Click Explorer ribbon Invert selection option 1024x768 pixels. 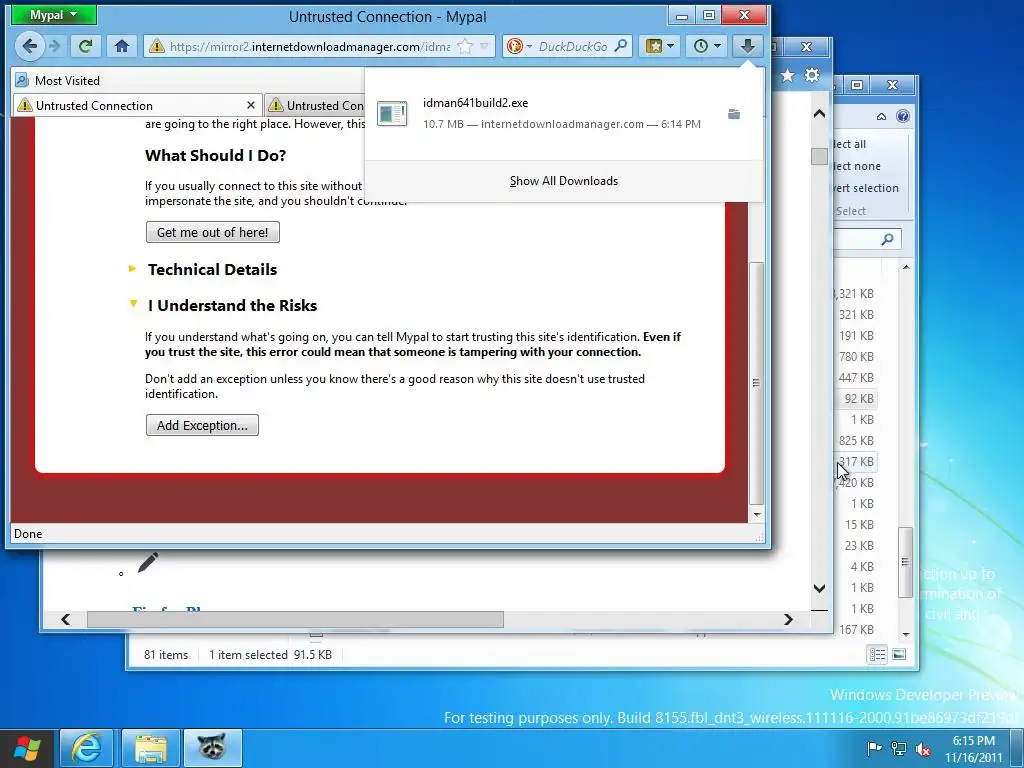pyautogui.click(x=866, y=188)
